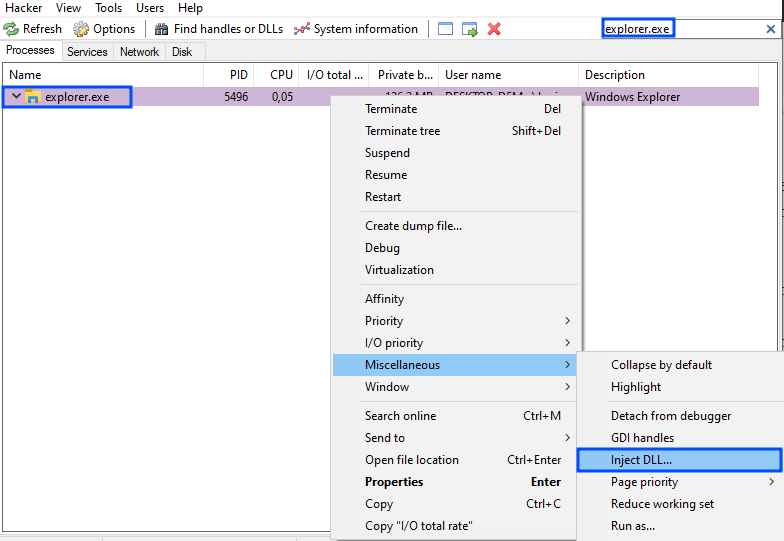Click the Tools menu in the menu bar
Image resolution: width=784 pixels, height=541 pixels.
pos(108,8)
